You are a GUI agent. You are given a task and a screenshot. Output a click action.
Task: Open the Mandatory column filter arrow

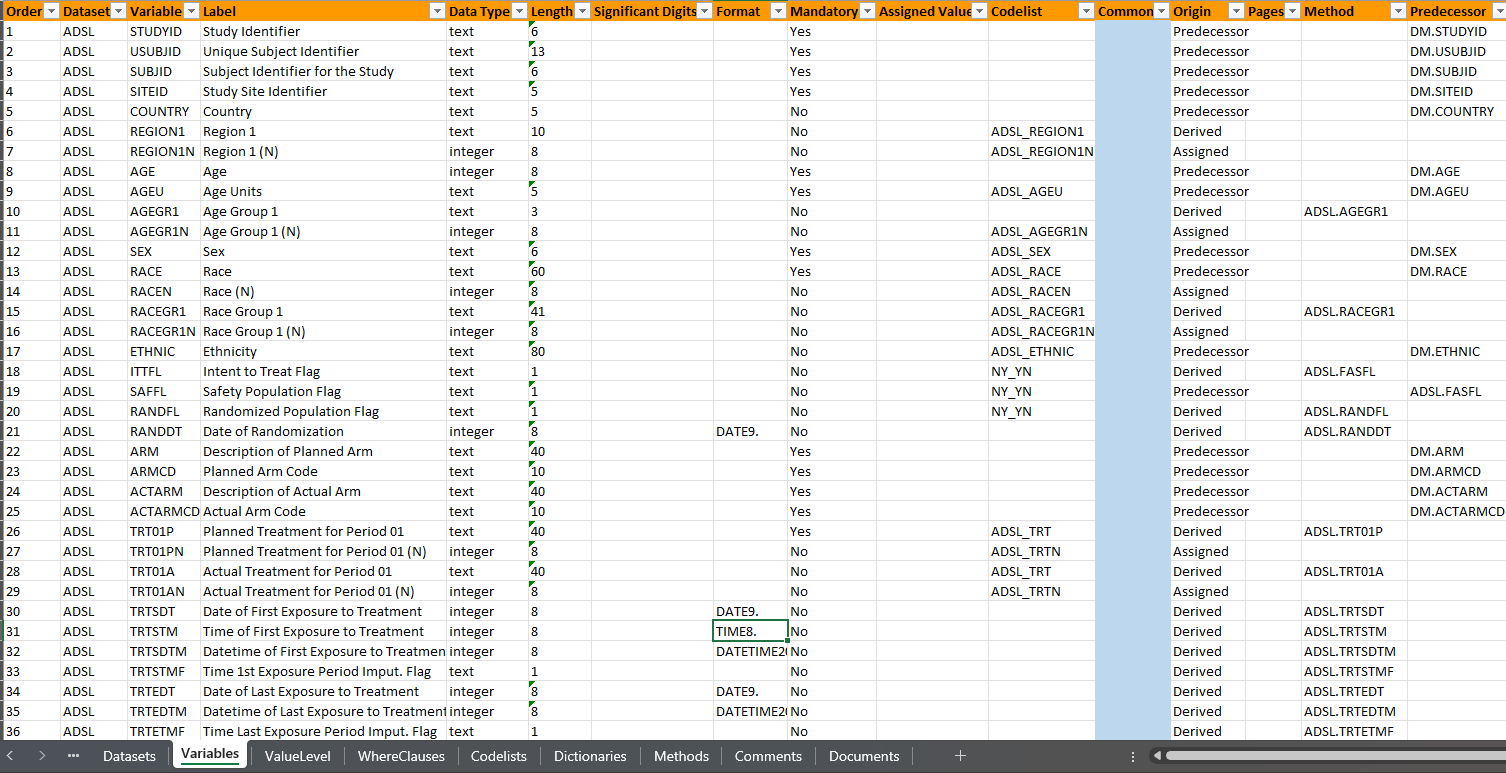867,11
